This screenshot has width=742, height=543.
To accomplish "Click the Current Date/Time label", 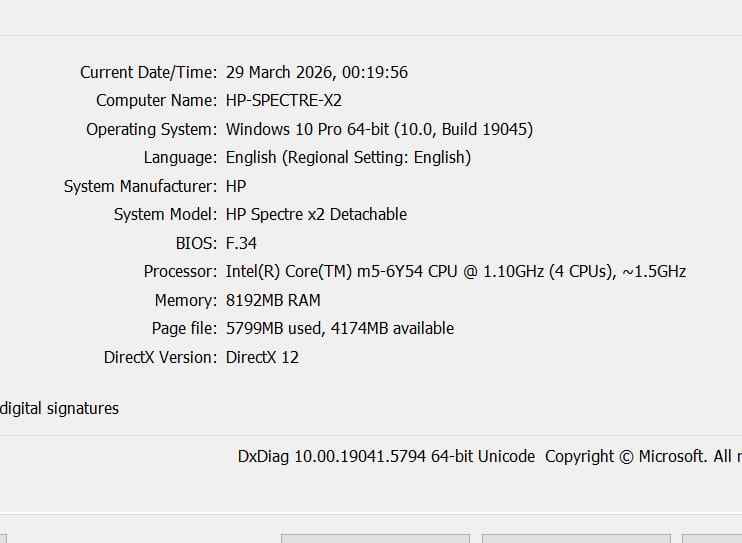I will pos(148,72).
